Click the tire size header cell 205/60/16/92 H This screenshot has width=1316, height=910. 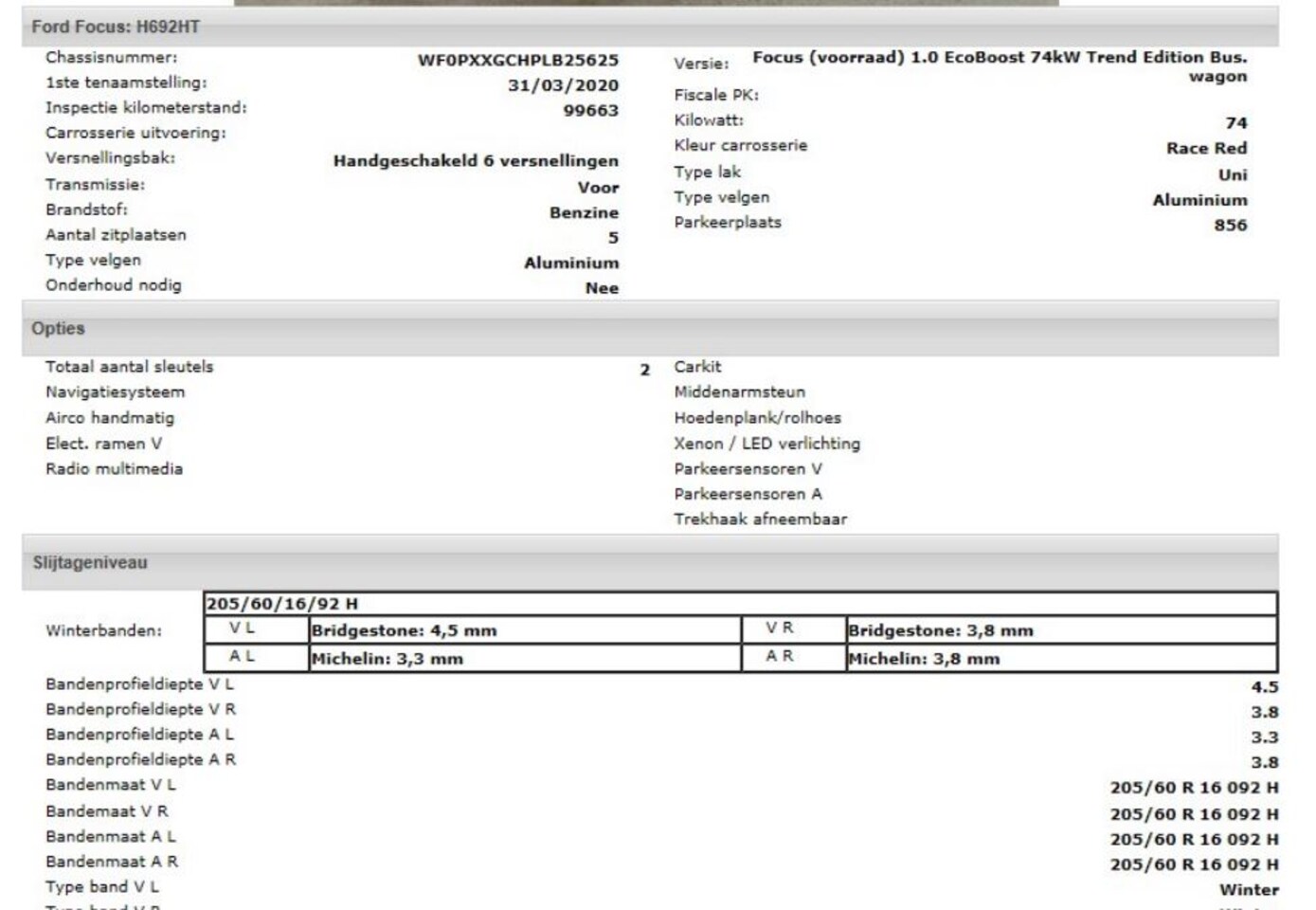282,604
